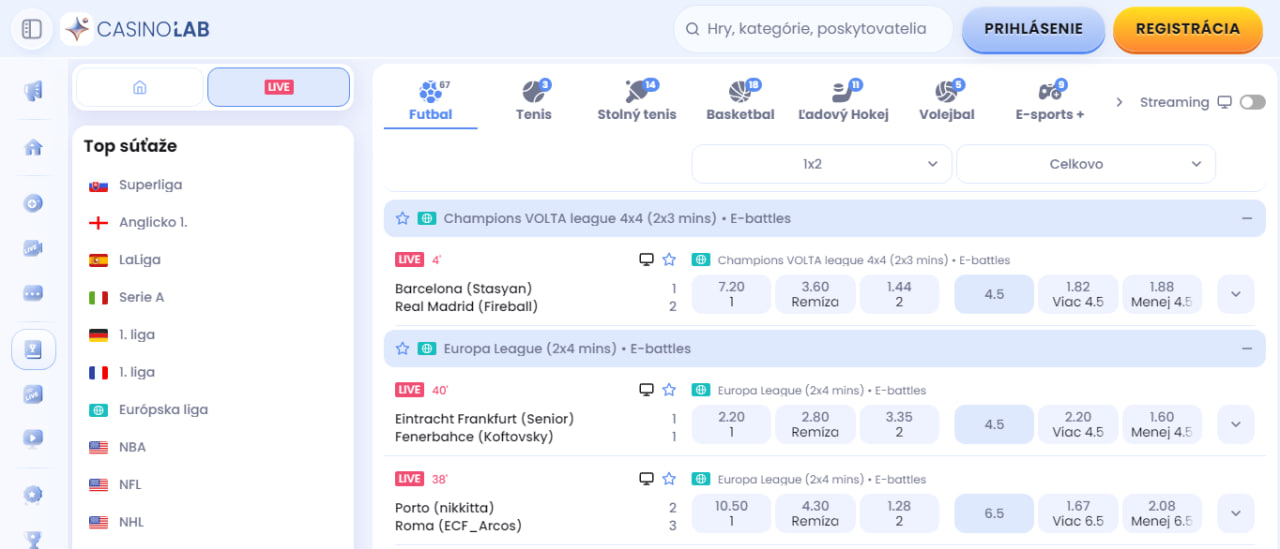Switch to the Basketbal tab

coord(740,101)
